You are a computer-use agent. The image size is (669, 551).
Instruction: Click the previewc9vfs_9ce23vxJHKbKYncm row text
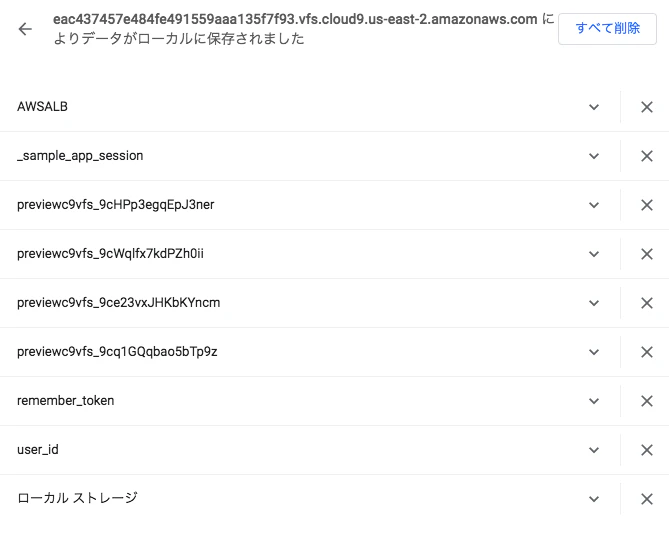click(x=119, y=303)
